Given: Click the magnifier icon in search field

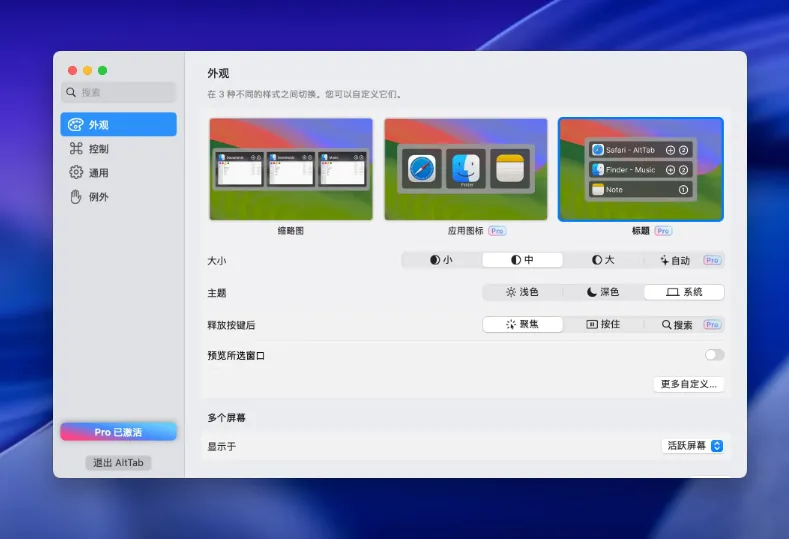Looking at the screenshot, I should (71, 92).
